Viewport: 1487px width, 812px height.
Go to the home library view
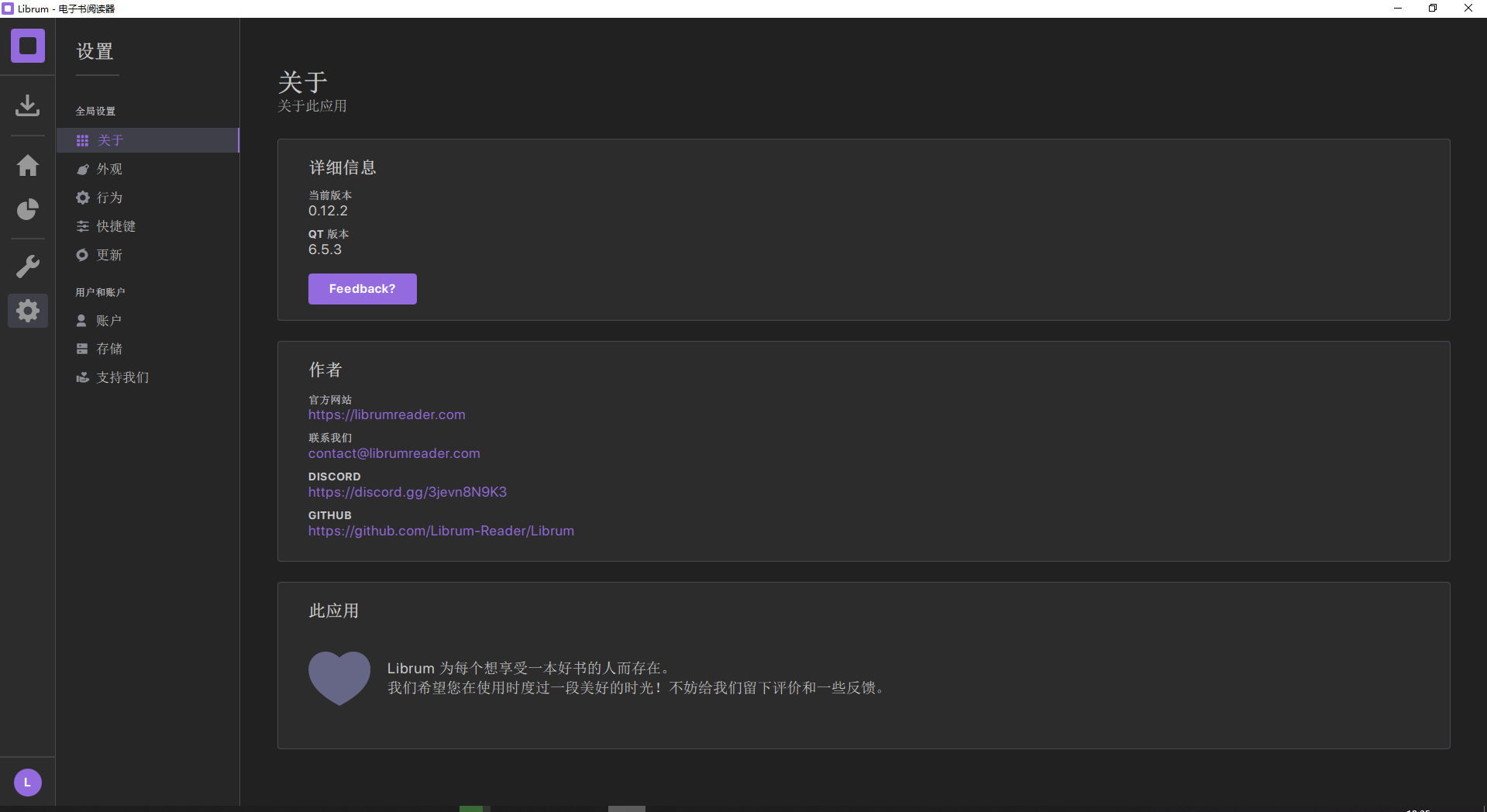[x=27, y=165]
